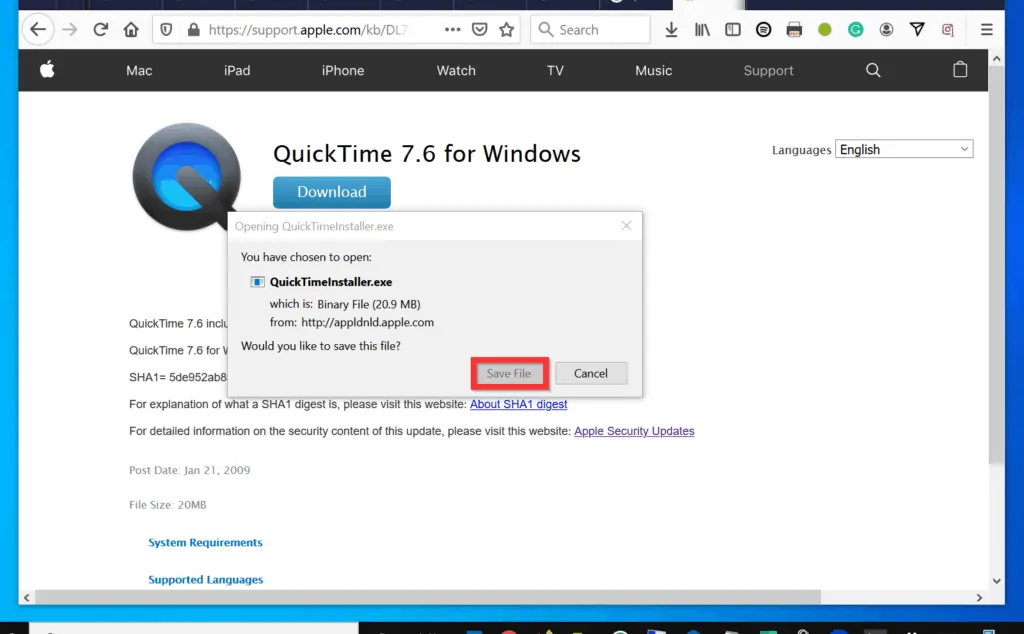Open the Grammarly extension icon
Screen dimensions: 1024x634
(x=856, y=29)
